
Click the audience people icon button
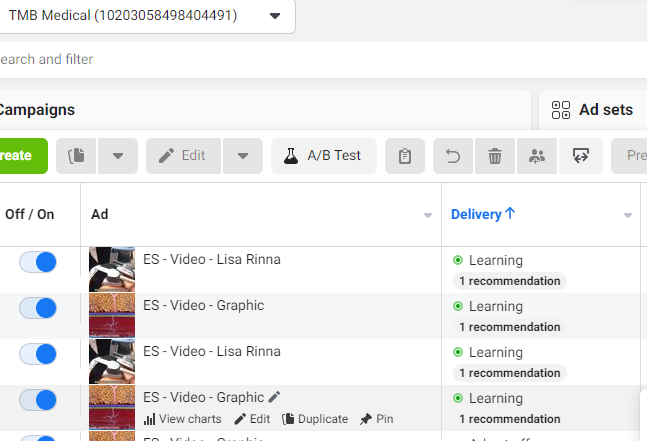(536, 156)
